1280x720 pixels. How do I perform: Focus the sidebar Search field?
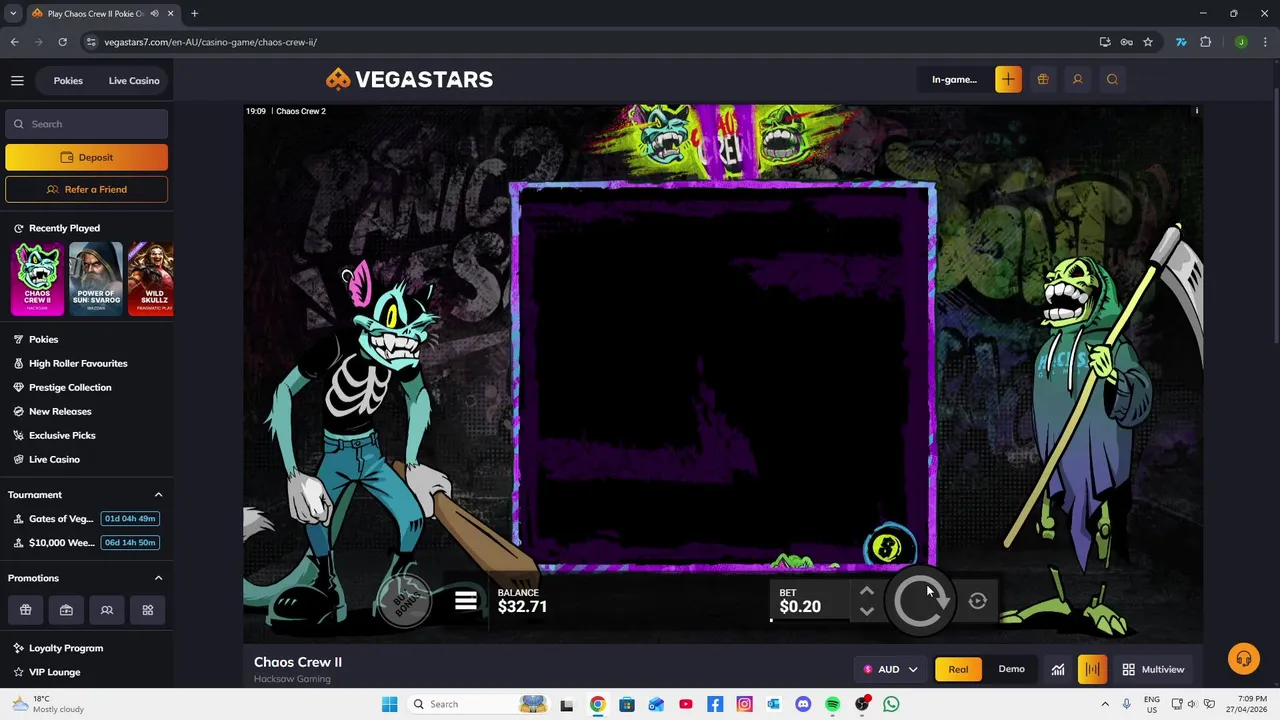coord(86,124)
